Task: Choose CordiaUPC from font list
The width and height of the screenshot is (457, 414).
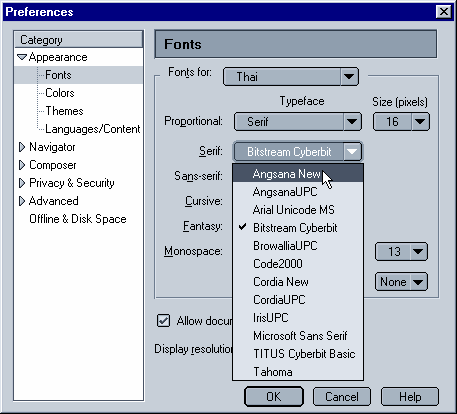Action: (x=298, y=300)
